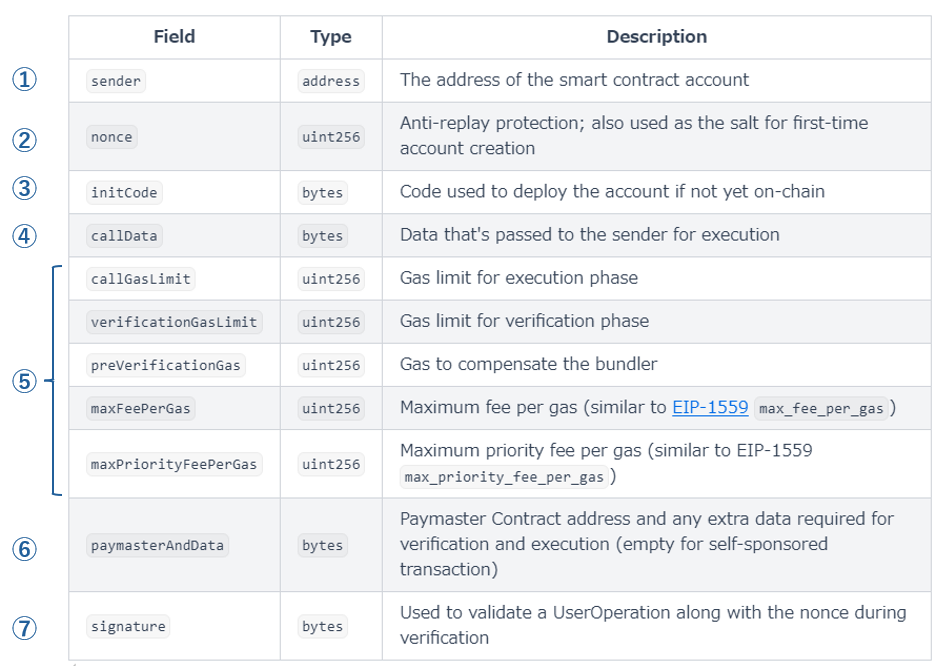Click the initCode field name

(124, 192)
